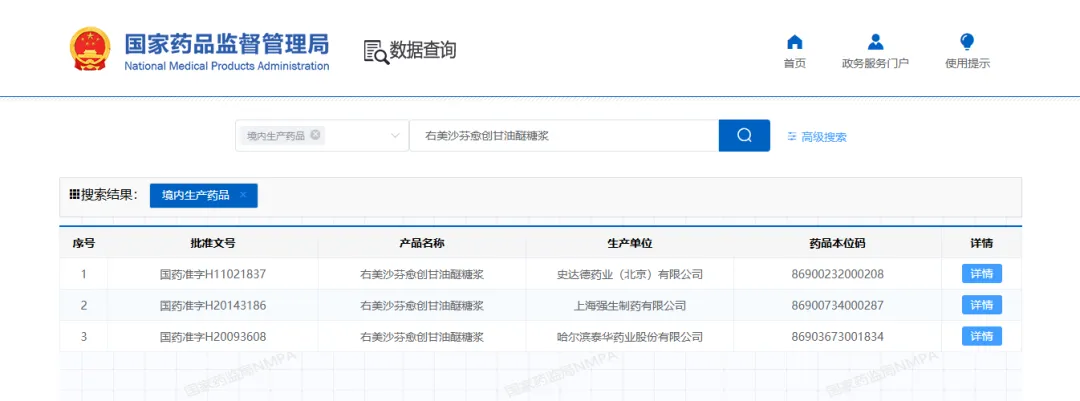Click National Medical Products Administration subtitle

(x=227, y=66)
